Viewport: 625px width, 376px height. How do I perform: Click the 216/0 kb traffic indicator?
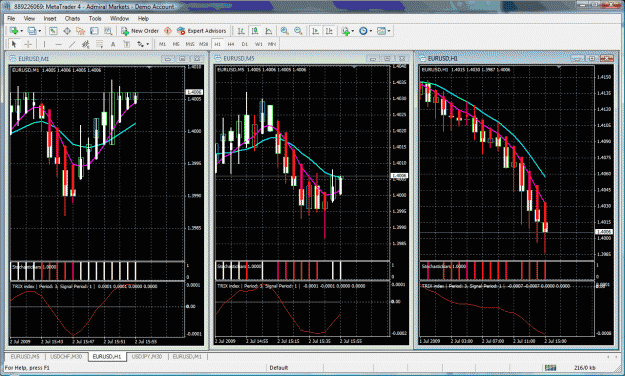(585, 368)
